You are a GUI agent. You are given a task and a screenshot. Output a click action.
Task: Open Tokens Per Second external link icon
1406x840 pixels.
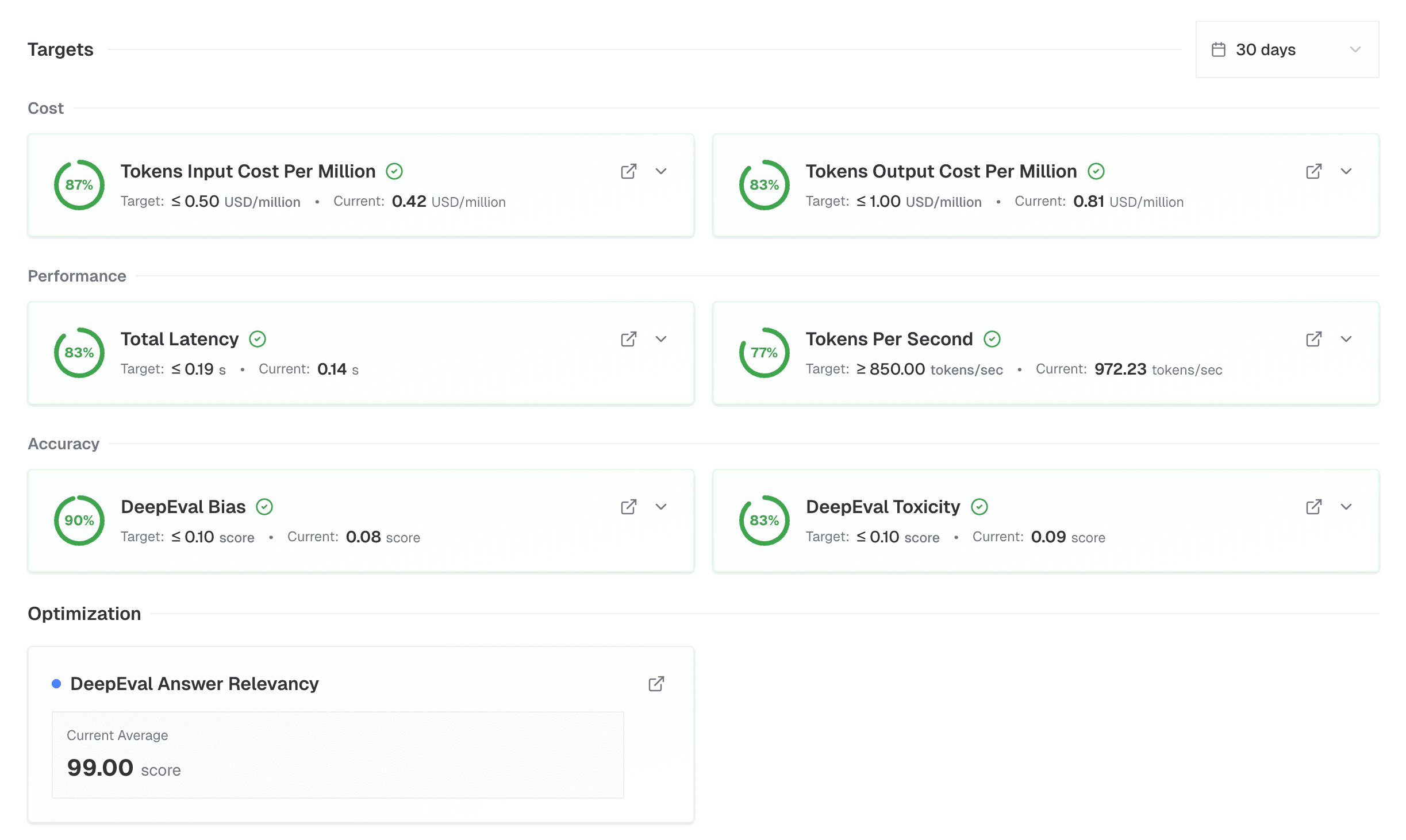[1313, 339]
